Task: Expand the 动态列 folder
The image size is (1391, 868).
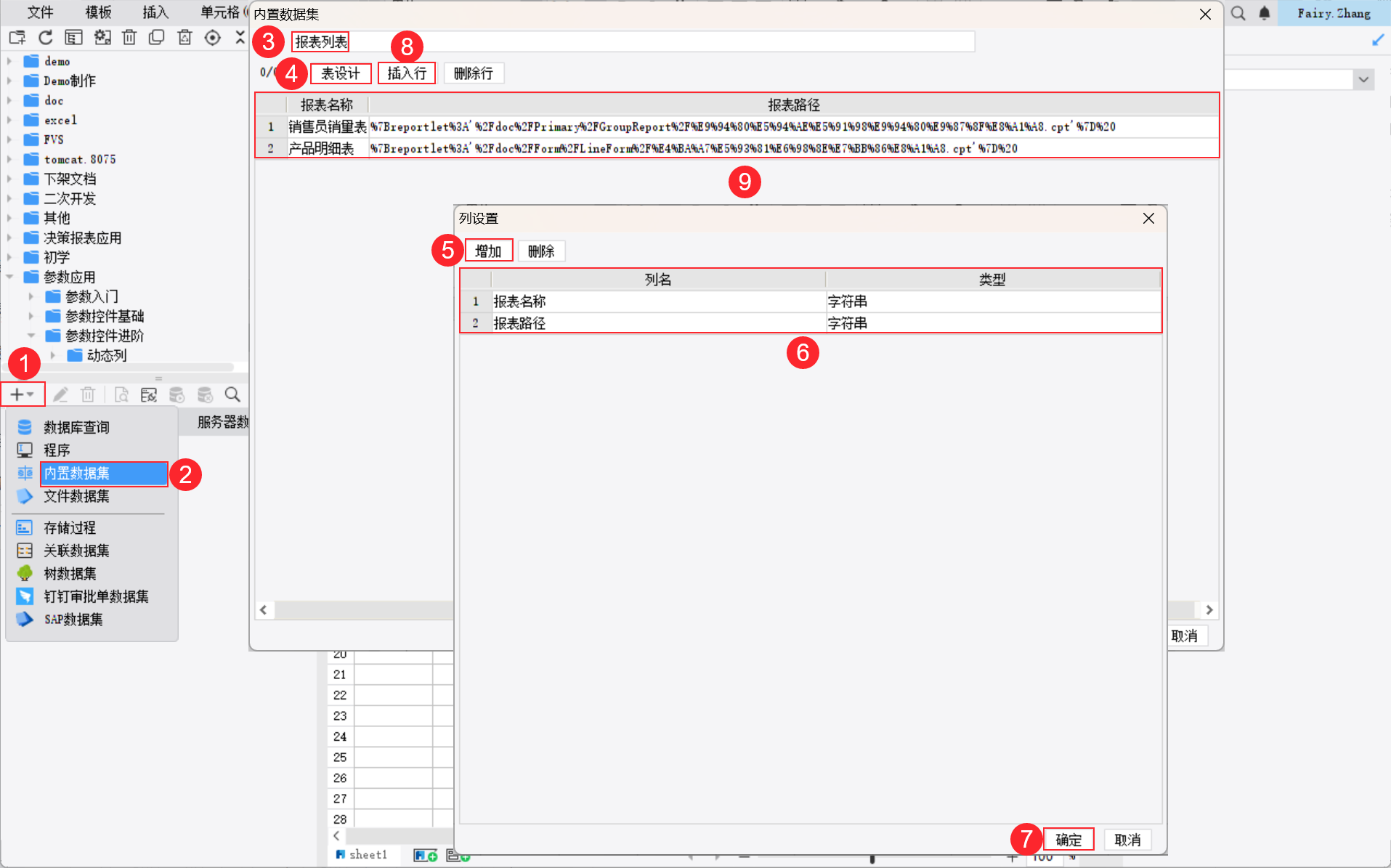Action: tap(53, 355)
